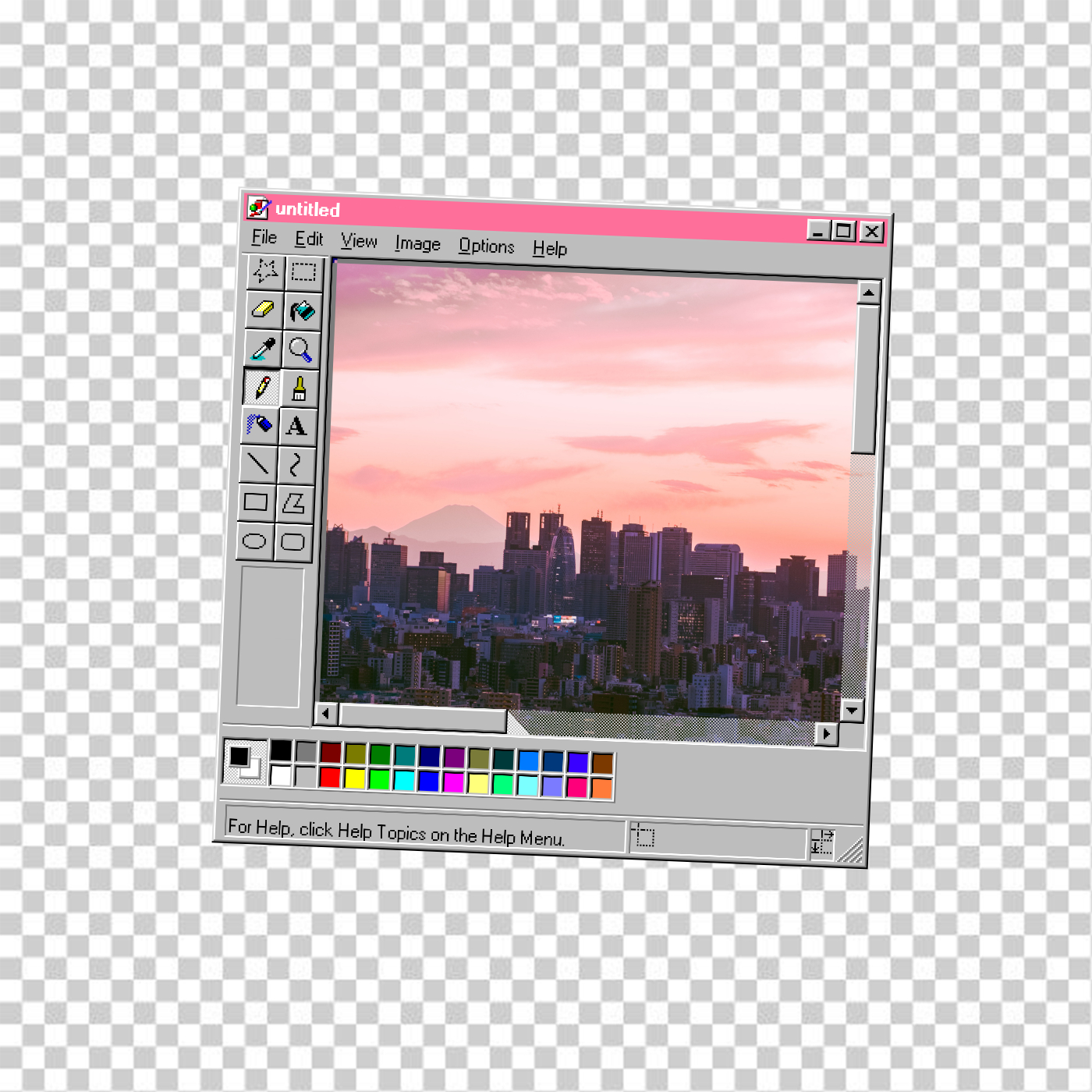
Task: Choose the yellow palette color
Action: [x=355, y=778]
